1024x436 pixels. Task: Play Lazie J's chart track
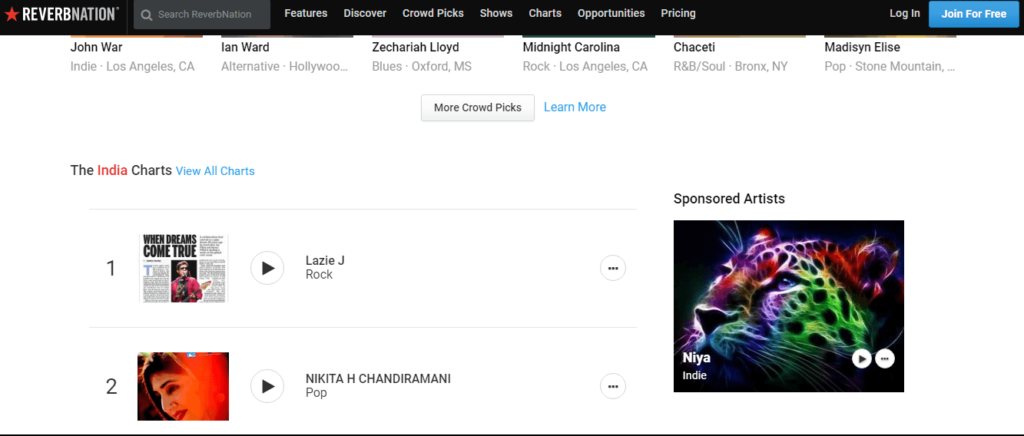click(x=267, y=268)
